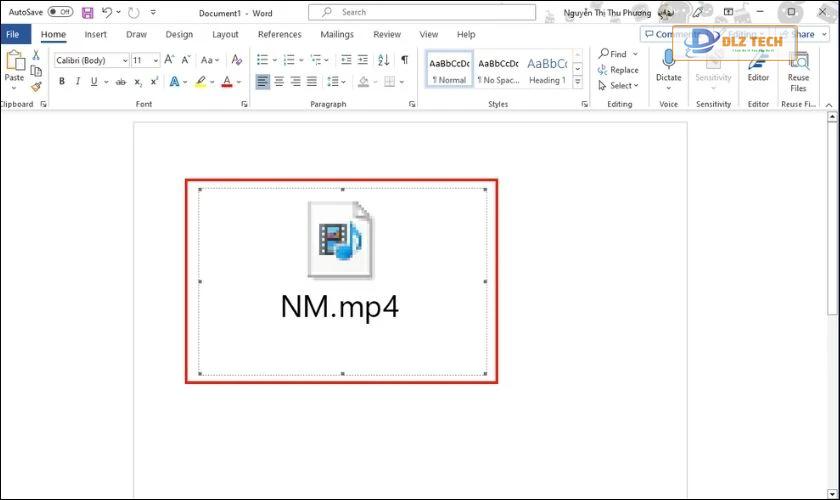Viewport: 840px width, 500px height.
Task: Open the Mailings ribbon tab
Action: (x=337, y=34)
